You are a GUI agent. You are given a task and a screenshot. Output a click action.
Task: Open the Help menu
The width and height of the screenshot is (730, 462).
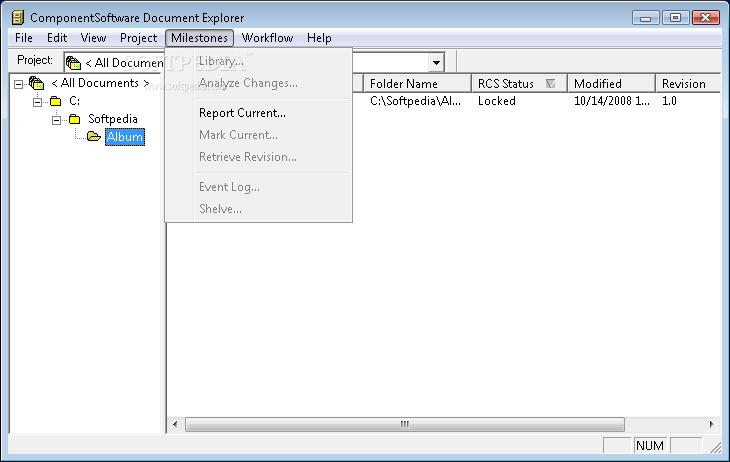pyautogui.click(x=319, y=38)
